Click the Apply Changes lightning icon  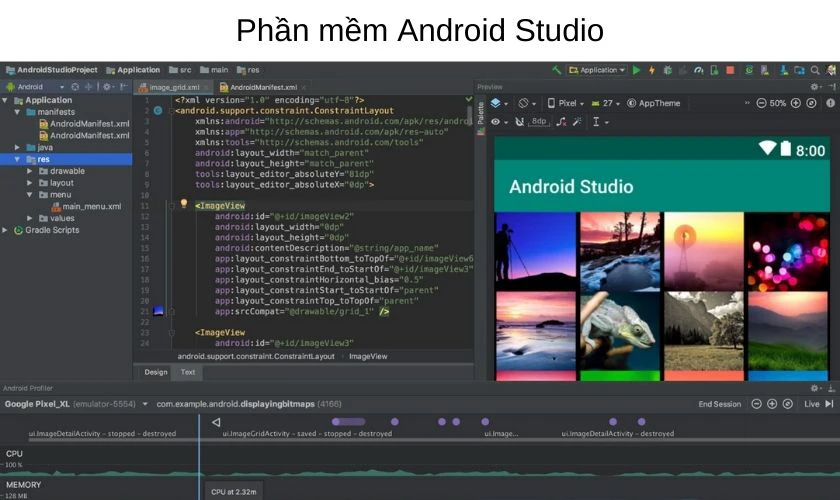click(652, 70)
